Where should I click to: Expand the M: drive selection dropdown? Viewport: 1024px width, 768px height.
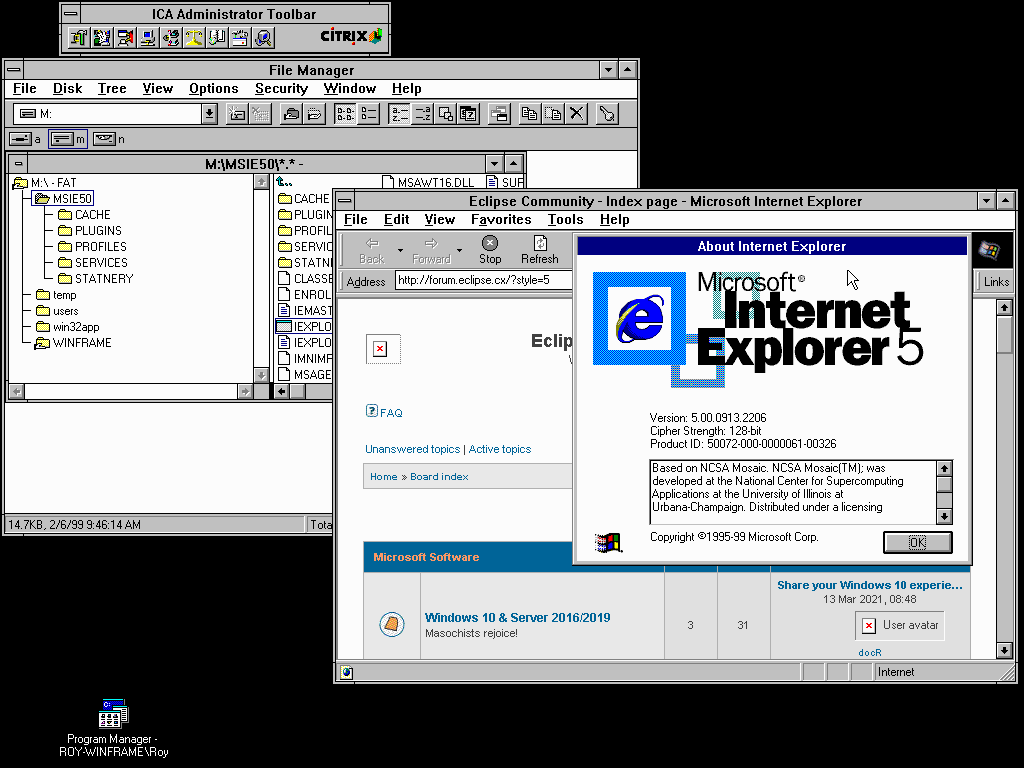[x=209, y=114]
